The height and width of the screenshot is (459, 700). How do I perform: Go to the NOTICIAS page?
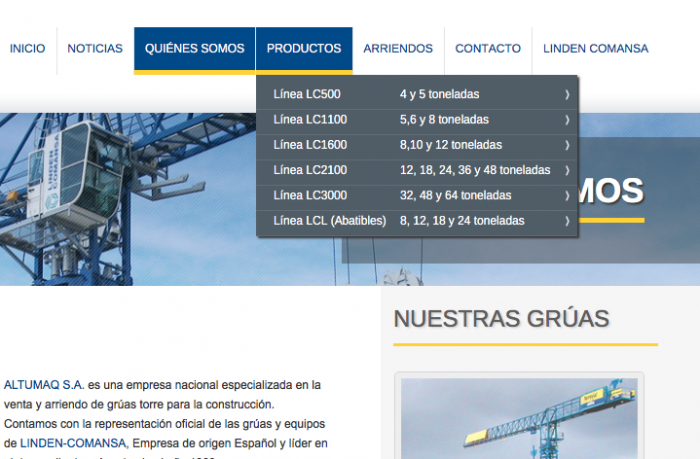(x=95, y=48)
